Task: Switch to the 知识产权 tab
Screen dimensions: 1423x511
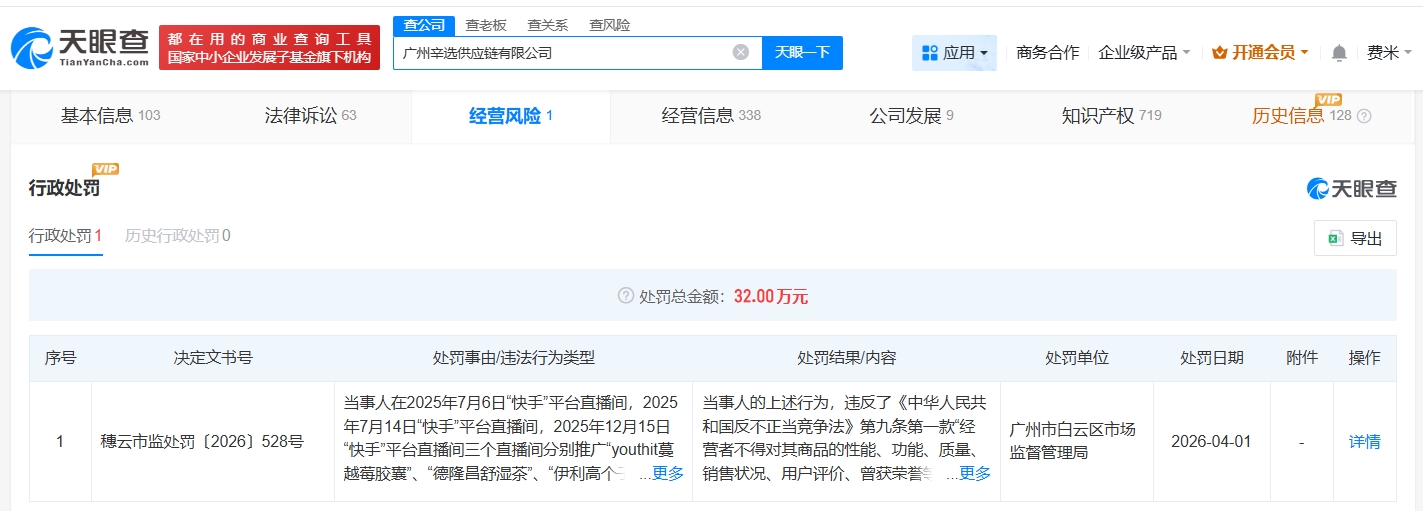Action: [x=1110, y=116]
